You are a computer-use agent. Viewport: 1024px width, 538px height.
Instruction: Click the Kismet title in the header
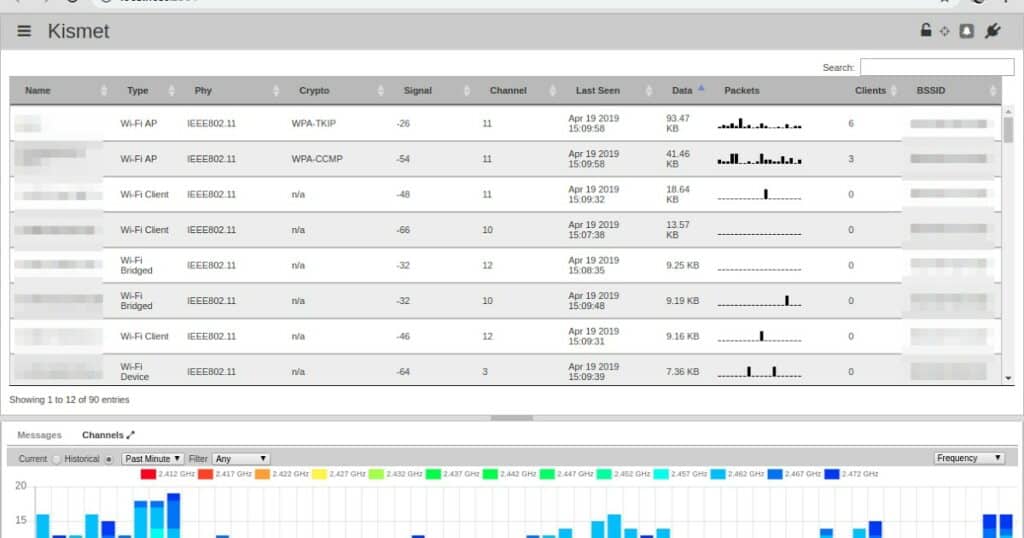pyautogui.click(x=78, y=31)
